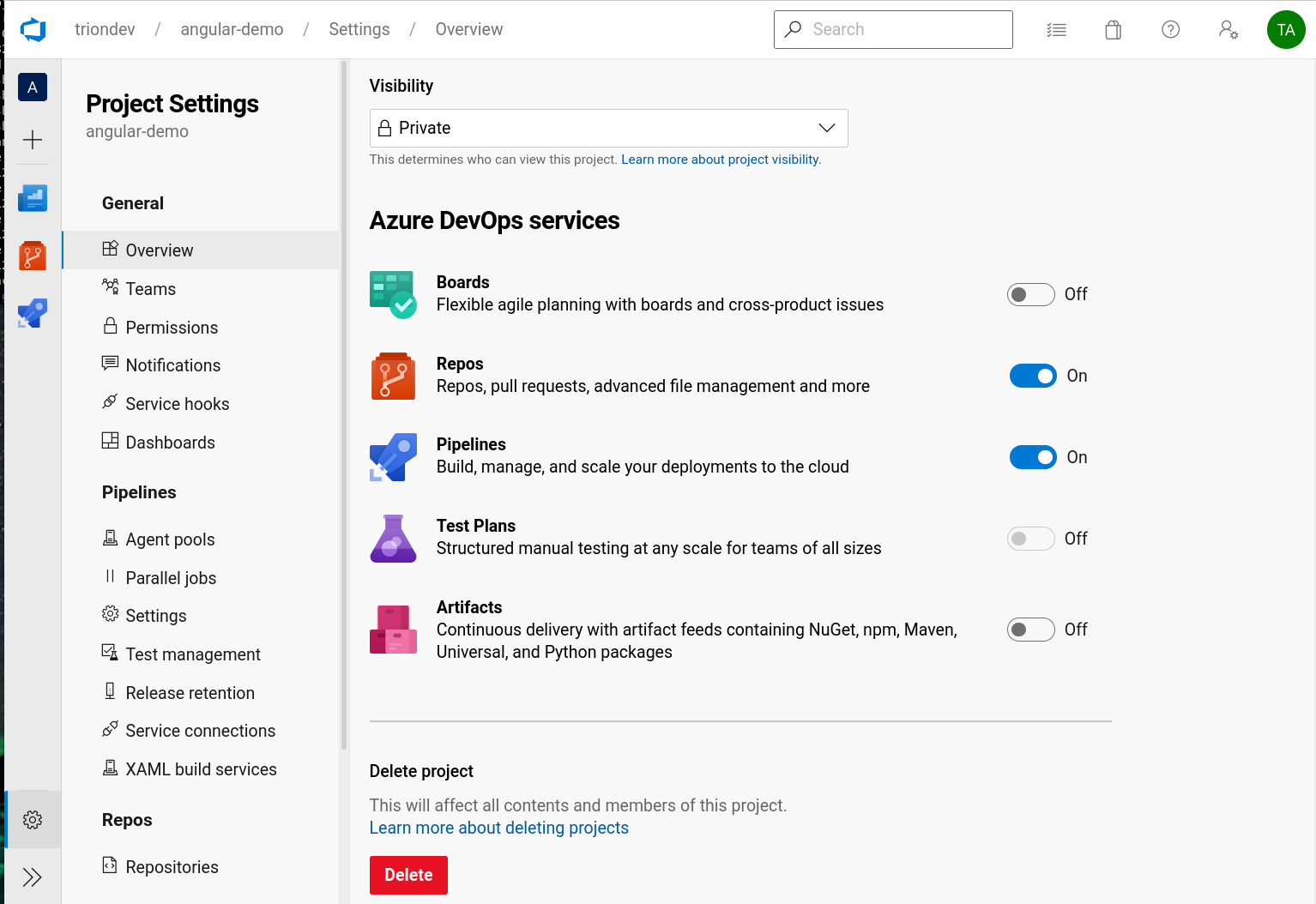This screenshot has width=1316, height=904.
Task: Open the work items list icon
Action: point(1057,30)
